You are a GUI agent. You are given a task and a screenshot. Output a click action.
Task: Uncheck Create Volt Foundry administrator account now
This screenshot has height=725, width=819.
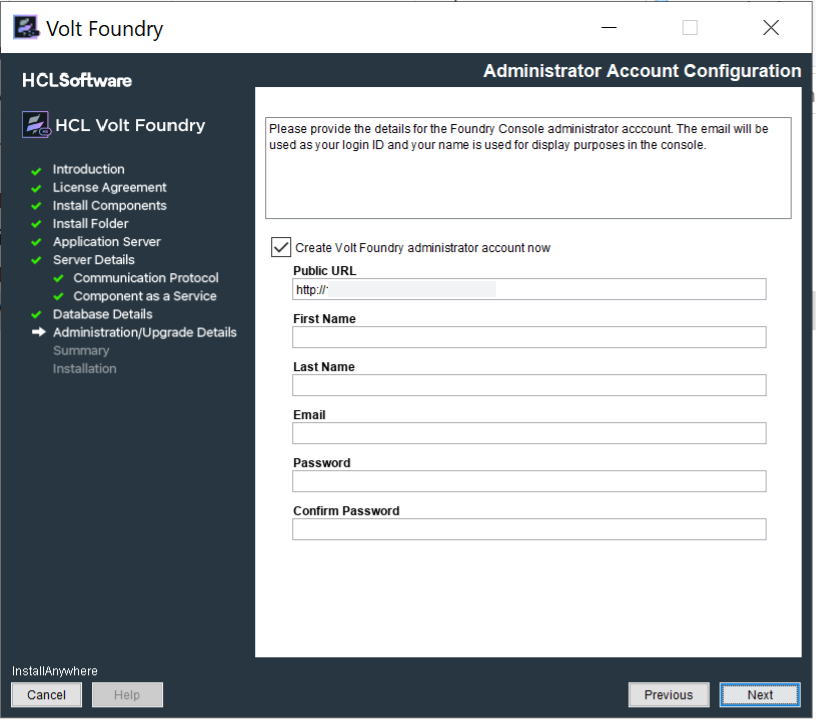[x=281, y=247]
